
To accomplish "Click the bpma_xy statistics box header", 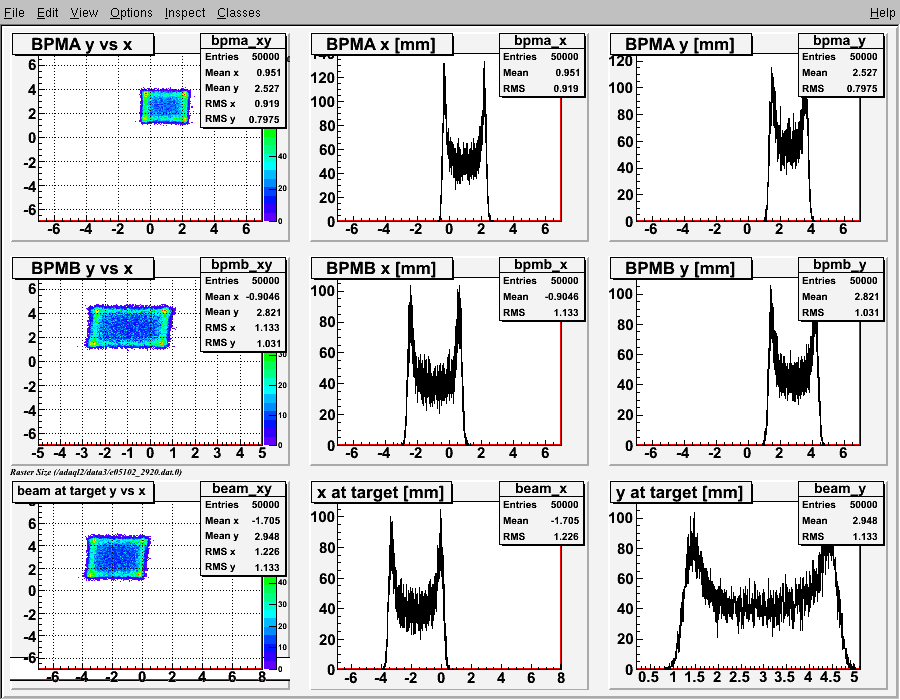I will (x=243, y=41).
